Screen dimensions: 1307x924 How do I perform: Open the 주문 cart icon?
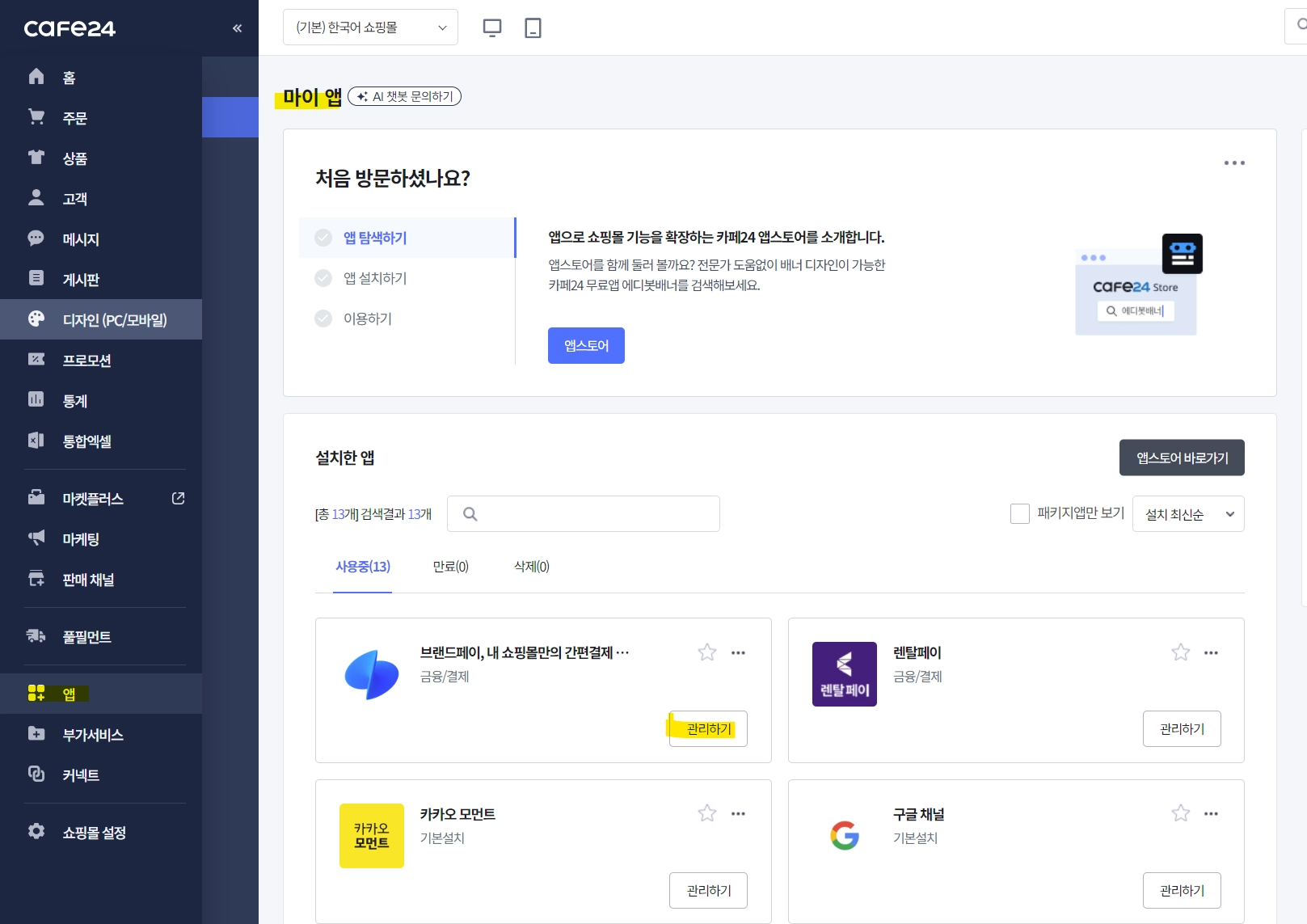(x=36, y=117)
